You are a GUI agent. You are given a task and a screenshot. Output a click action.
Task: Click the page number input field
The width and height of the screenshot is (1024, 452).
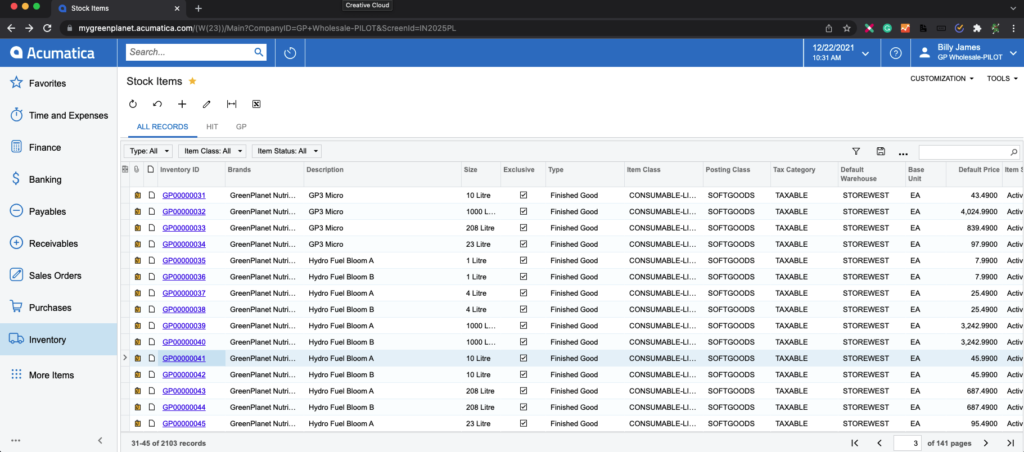[908, 443]
